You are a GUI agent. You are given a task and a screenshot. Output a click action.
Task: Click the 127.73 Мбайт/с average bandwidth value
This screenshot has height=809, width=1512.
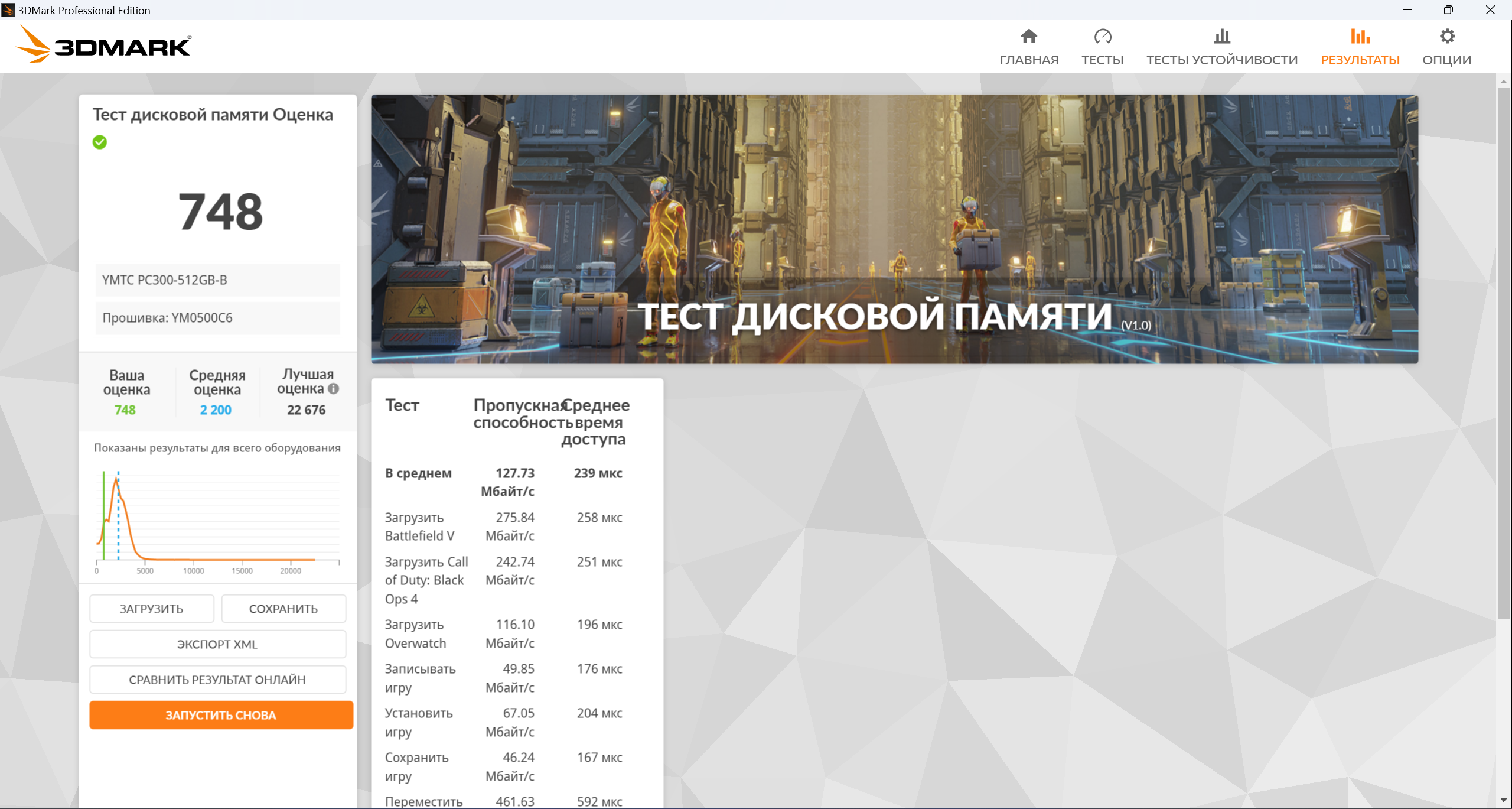point(508,482)
